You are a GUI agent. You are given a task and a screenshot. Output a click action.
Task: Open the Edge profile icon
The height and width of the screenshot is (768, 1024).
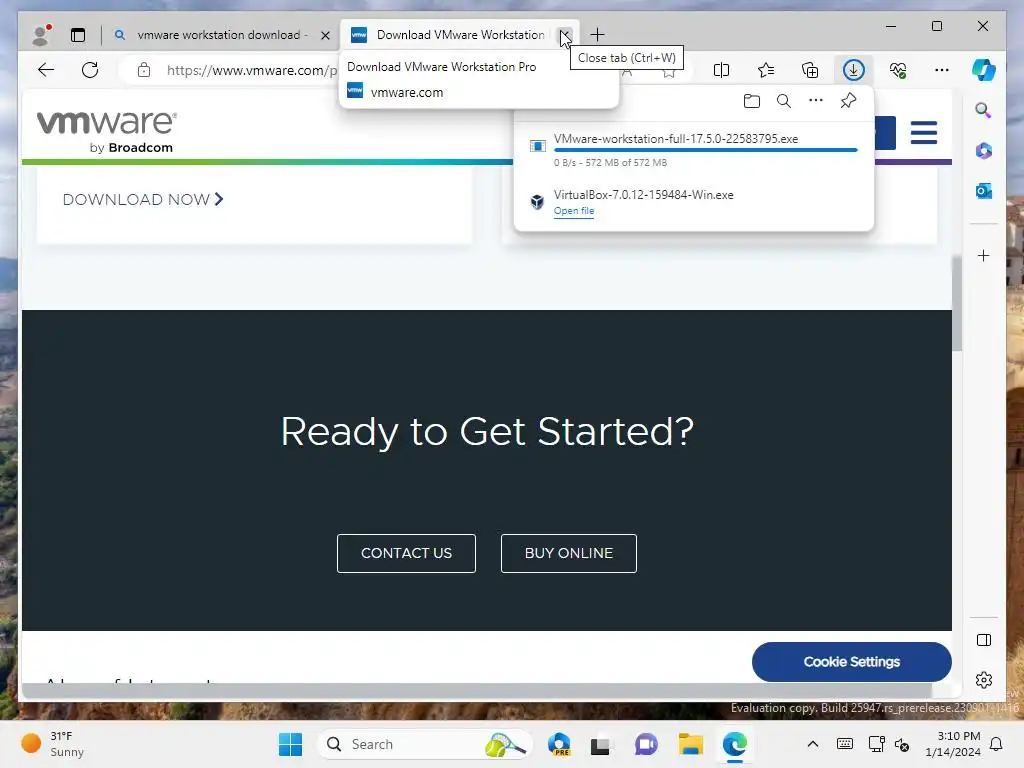[42, 35]
